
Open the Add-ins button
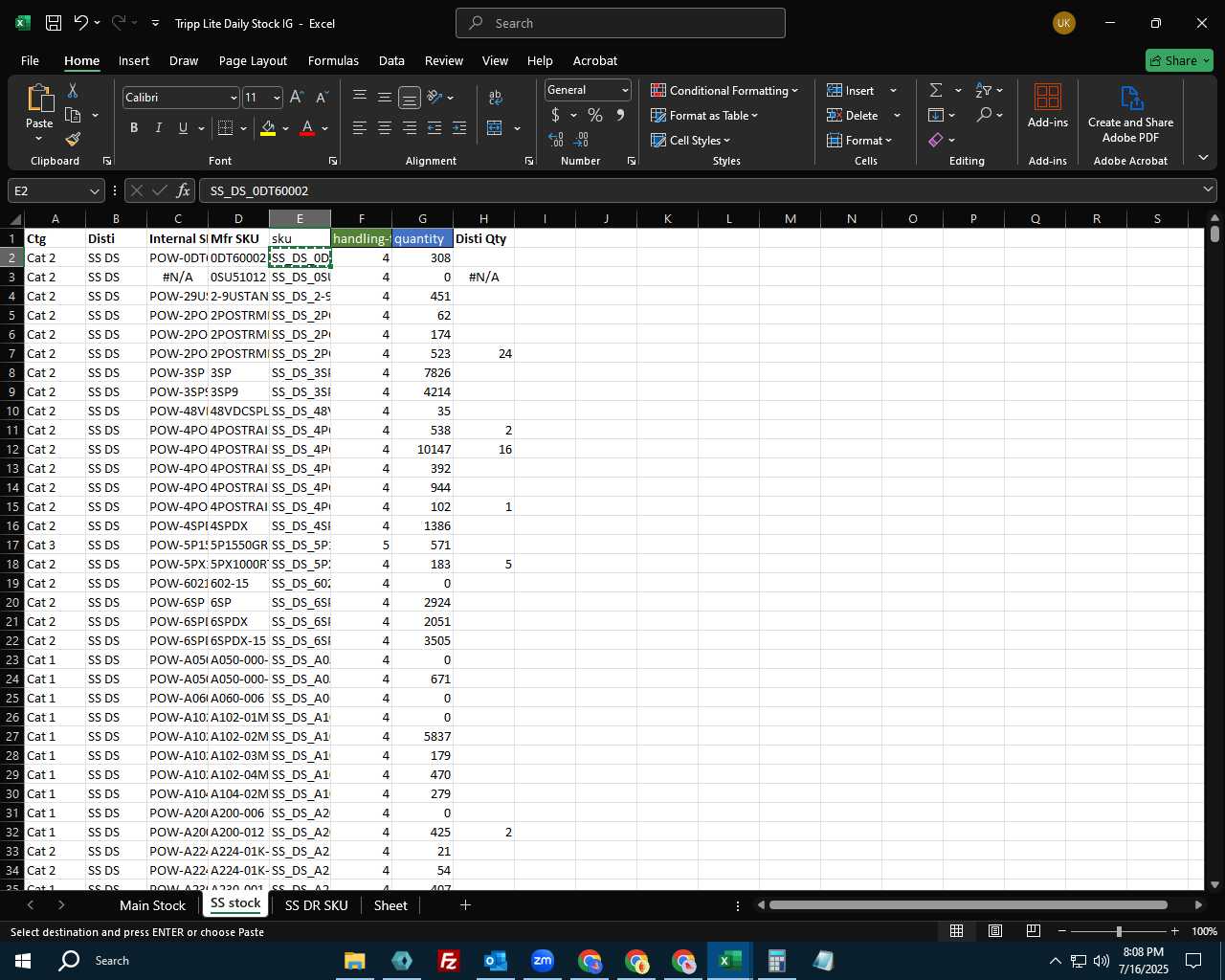[x=1048, y=105]
